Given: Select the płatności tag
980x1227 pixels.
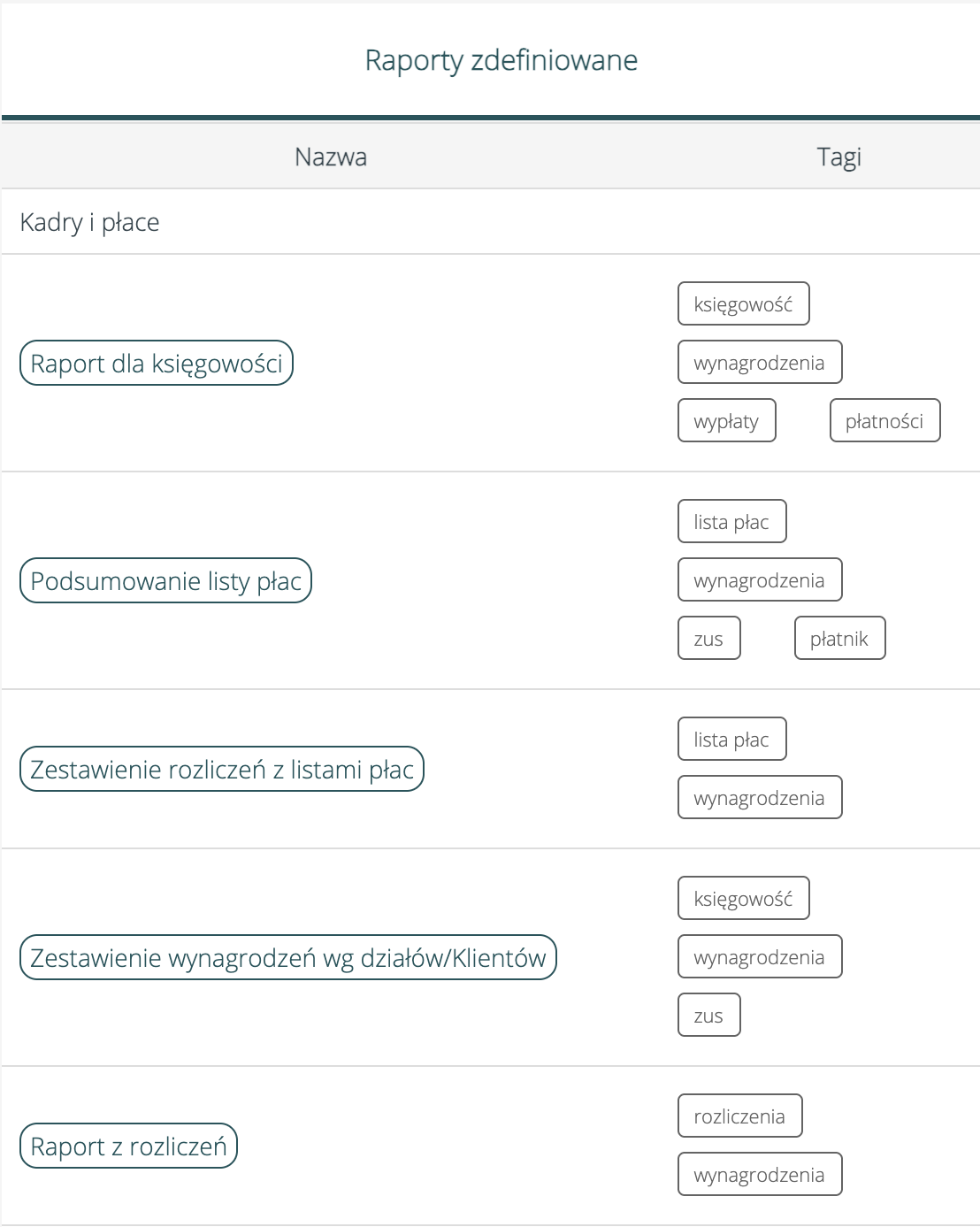Looking at the screenshot, I should [884, 421].
